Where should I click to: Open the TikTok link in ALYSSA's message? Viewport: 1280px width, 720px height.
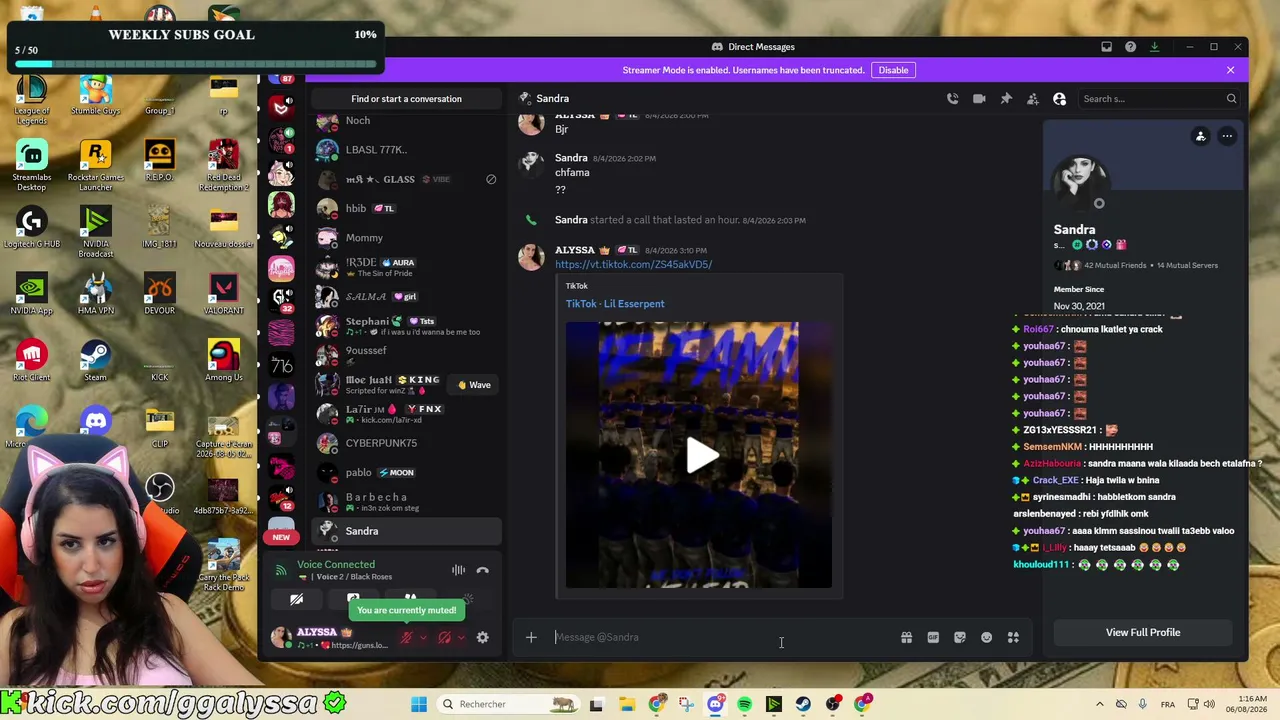(x=633, y=265)
